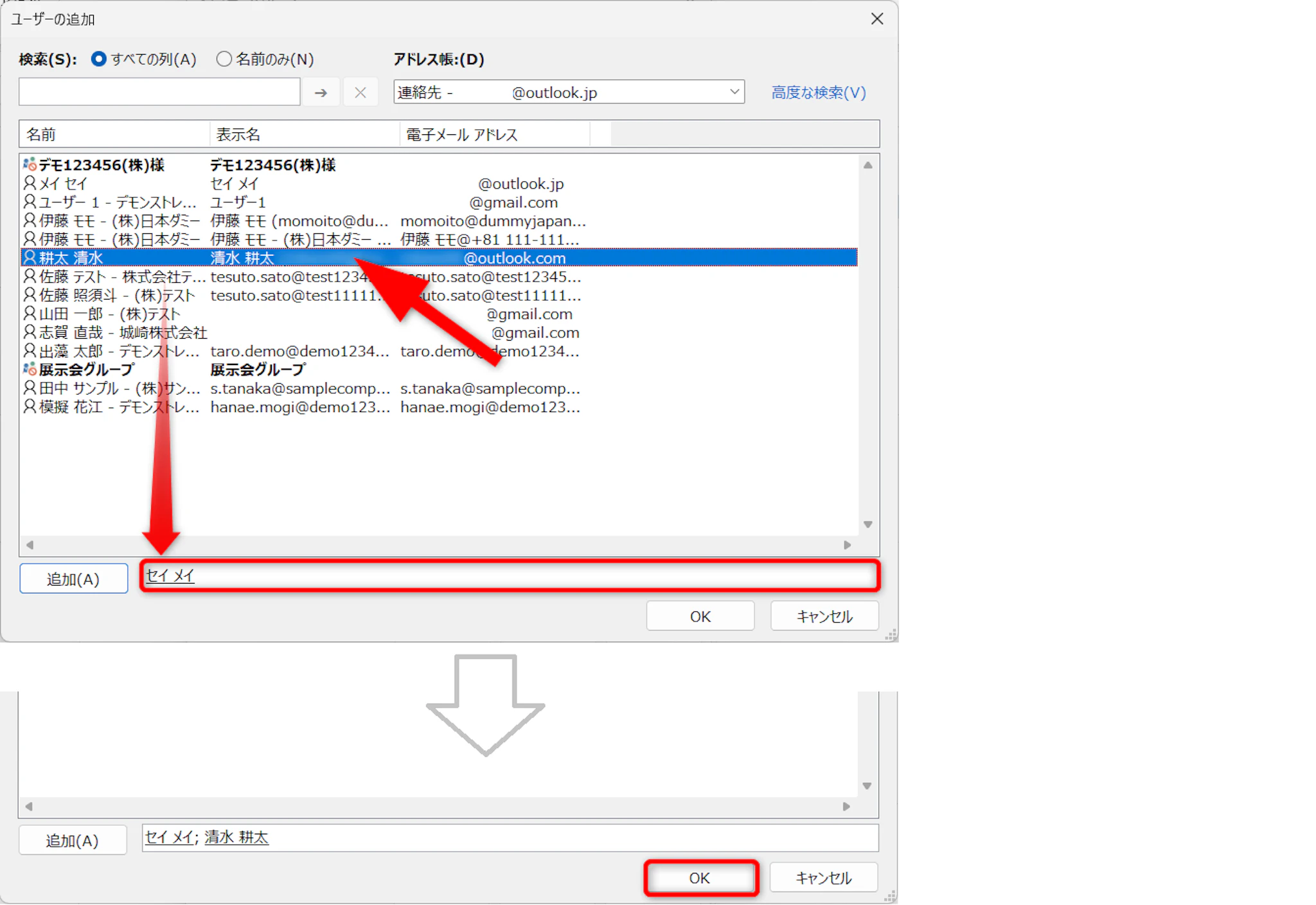Click the search text input field

point(159,92)
